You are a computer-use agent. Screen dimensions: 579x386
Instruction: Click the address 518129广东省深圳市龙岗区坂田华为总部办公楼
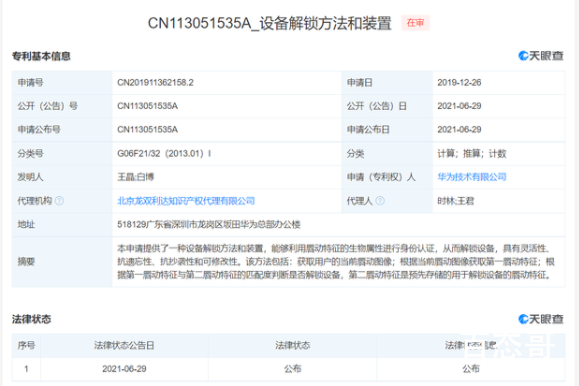(x=209, y=224)
